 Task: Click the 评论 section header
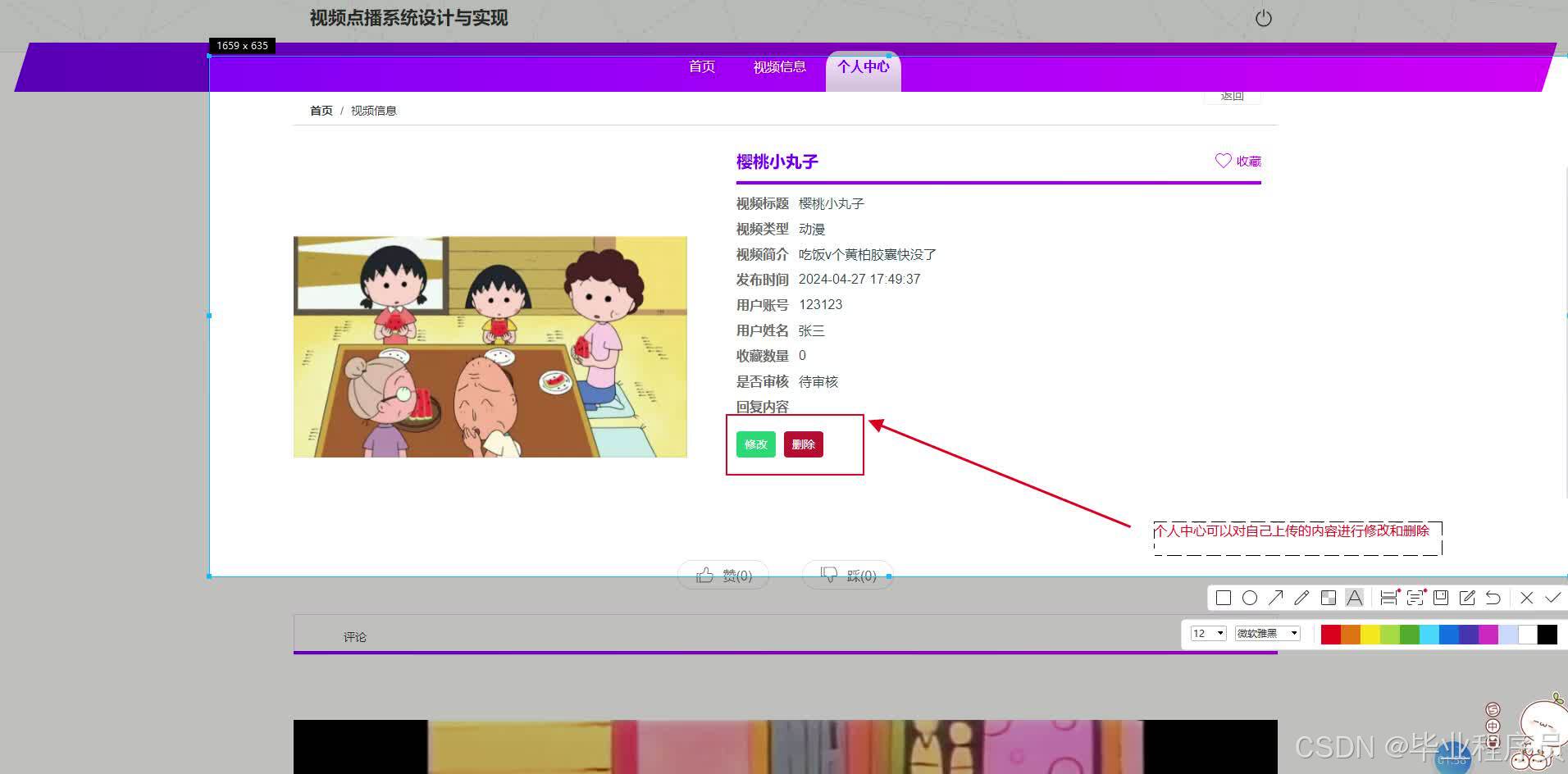tap(355, 637)
